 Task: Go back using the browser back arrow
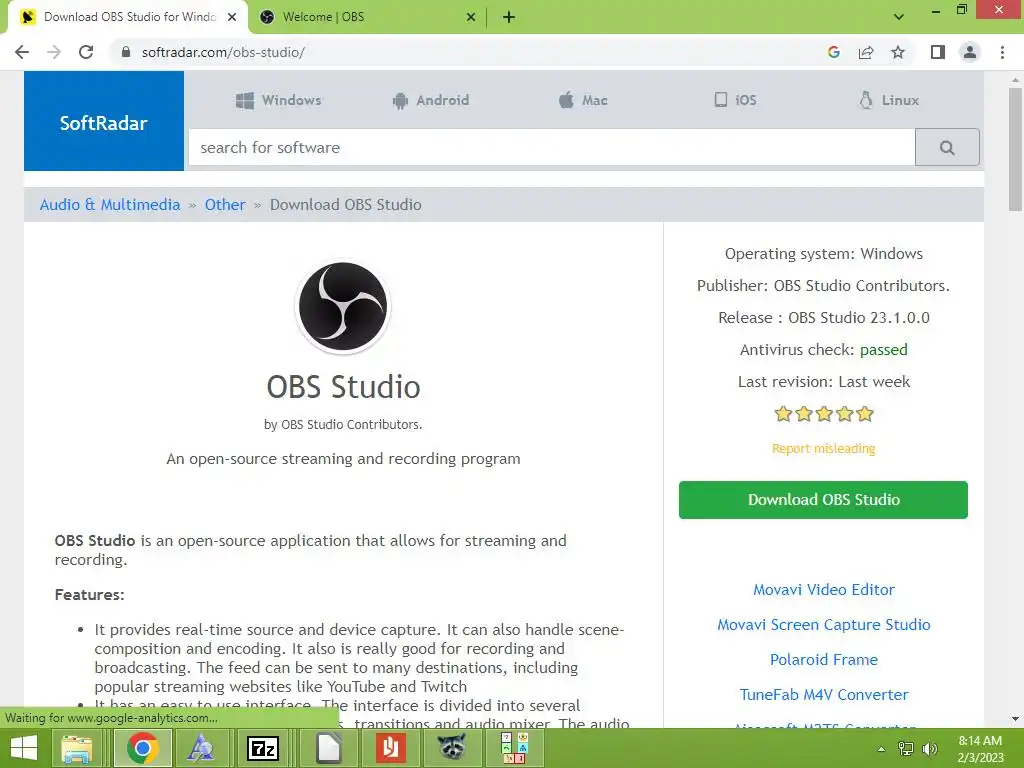[22, 52]
